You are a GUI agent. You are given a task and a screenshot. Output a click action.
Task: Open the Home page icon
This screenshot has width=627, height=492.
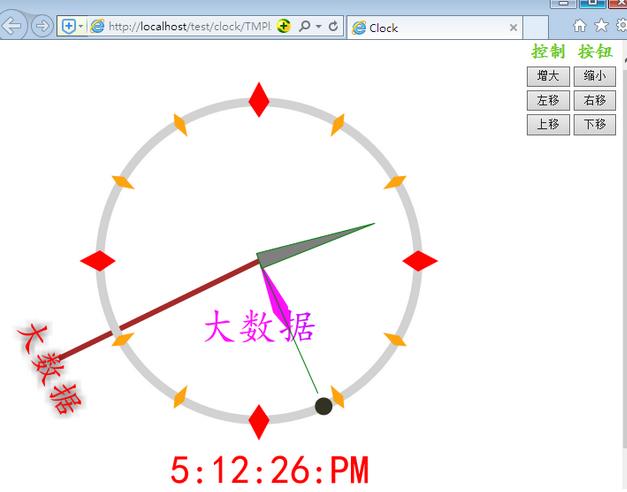(580, 26)
